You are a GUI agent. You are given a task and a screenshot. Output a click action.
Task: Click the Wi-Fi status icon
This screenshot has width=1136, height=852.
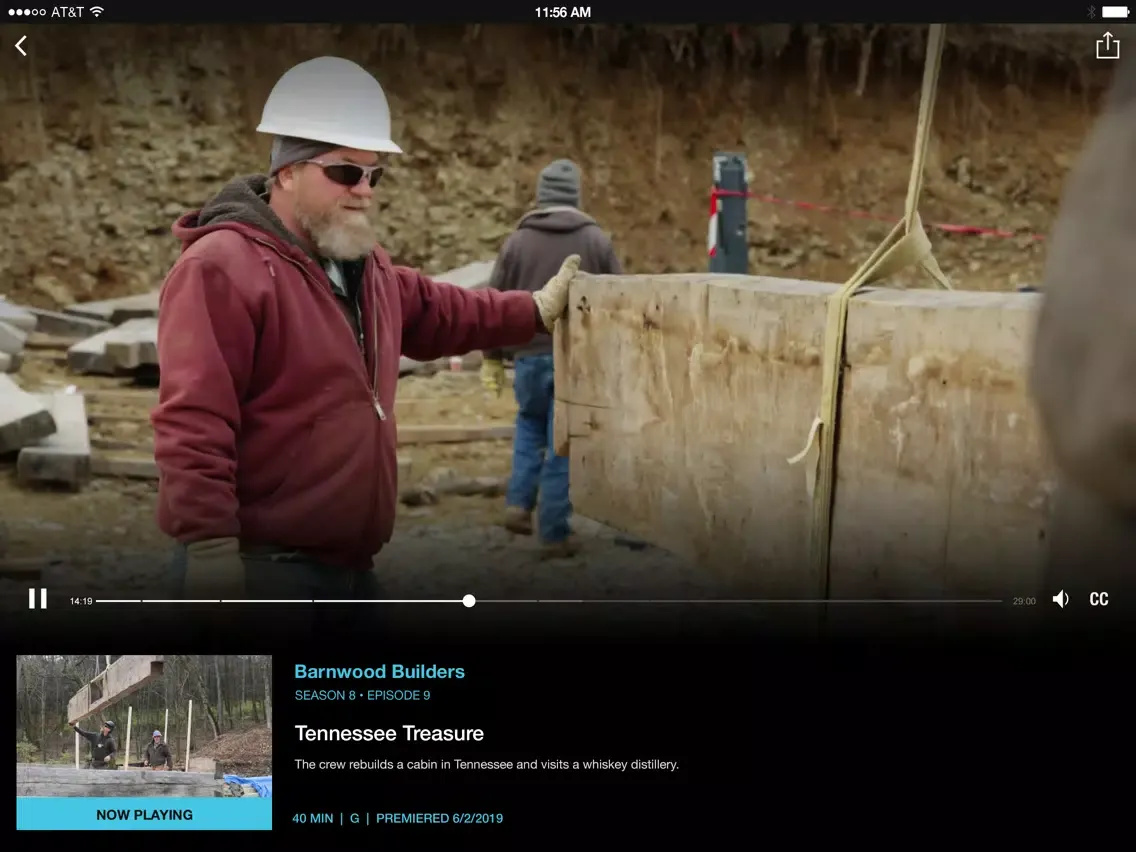pyautogui.click(x=97, y=12)
